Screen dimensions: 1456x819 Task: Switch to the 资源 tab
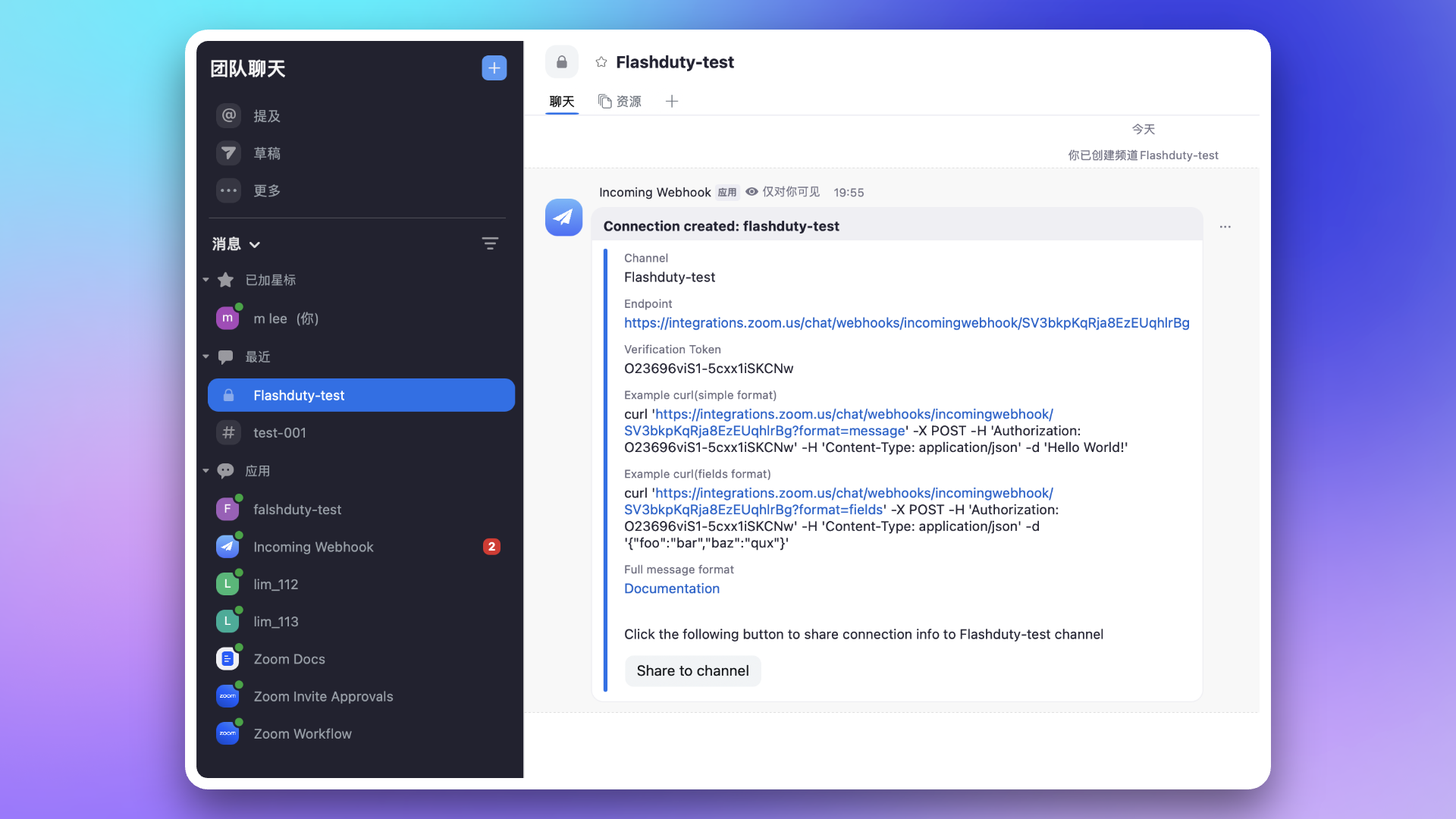620,102
